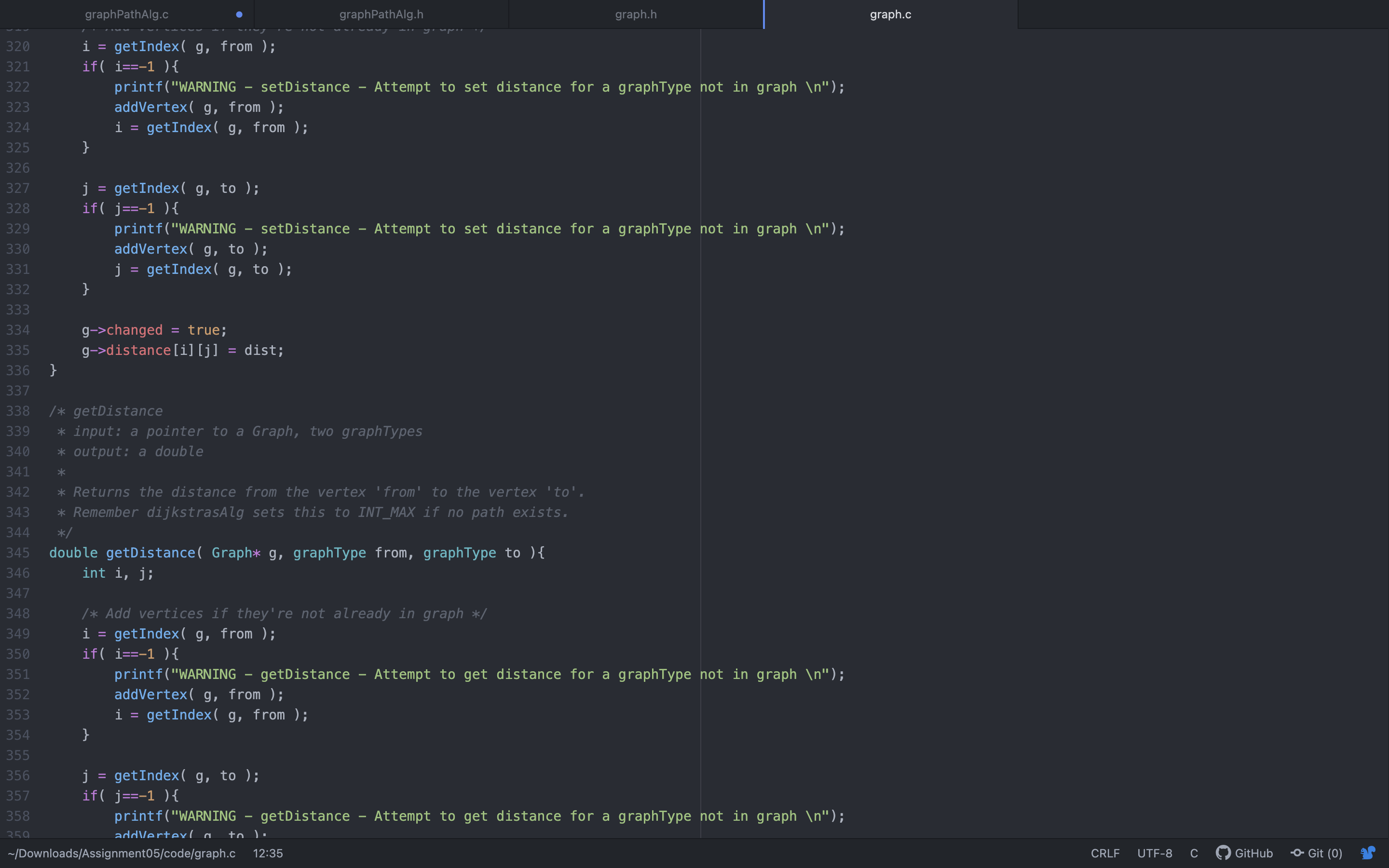
Task: Open the graph.h tab
Action: [x=635, y=14]
